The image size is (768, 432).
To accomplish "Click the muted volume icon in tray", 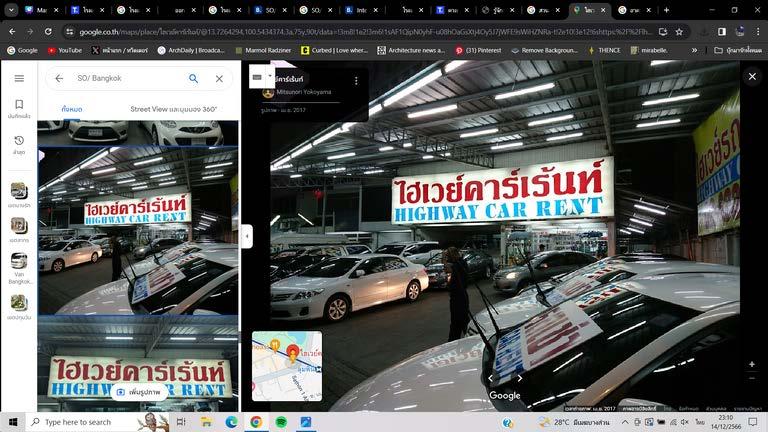I will click(x=685, y=422).
